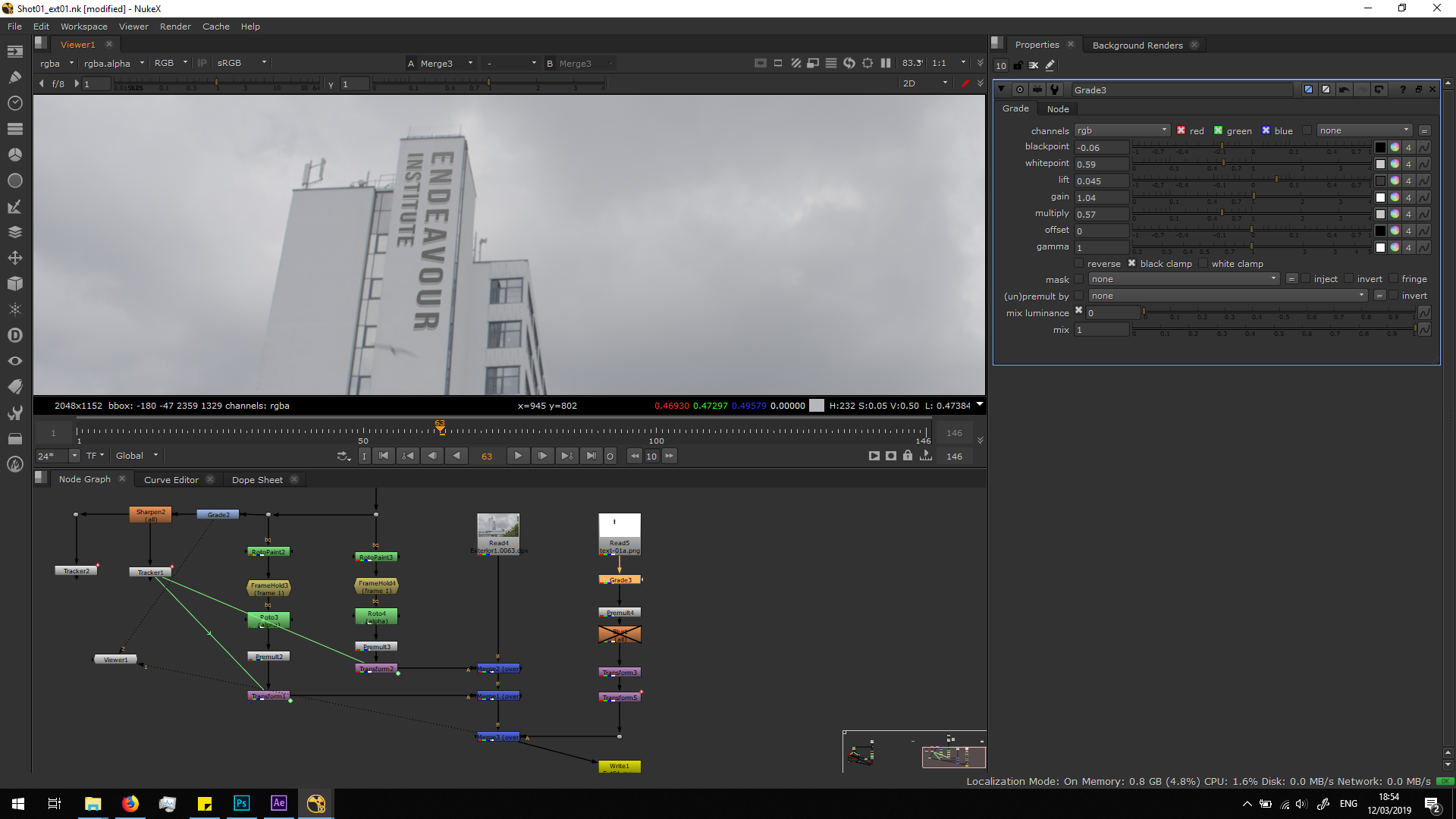Expand the mask channel none dropdown
Viewport: 1456px width, 819px height.
1184,279
